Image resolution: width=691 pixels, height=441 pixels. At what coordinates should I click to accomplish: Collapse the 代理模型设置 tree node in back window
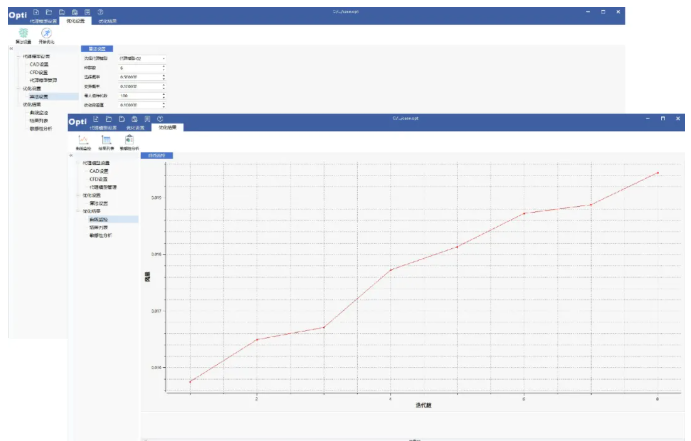tap(18, 56)
